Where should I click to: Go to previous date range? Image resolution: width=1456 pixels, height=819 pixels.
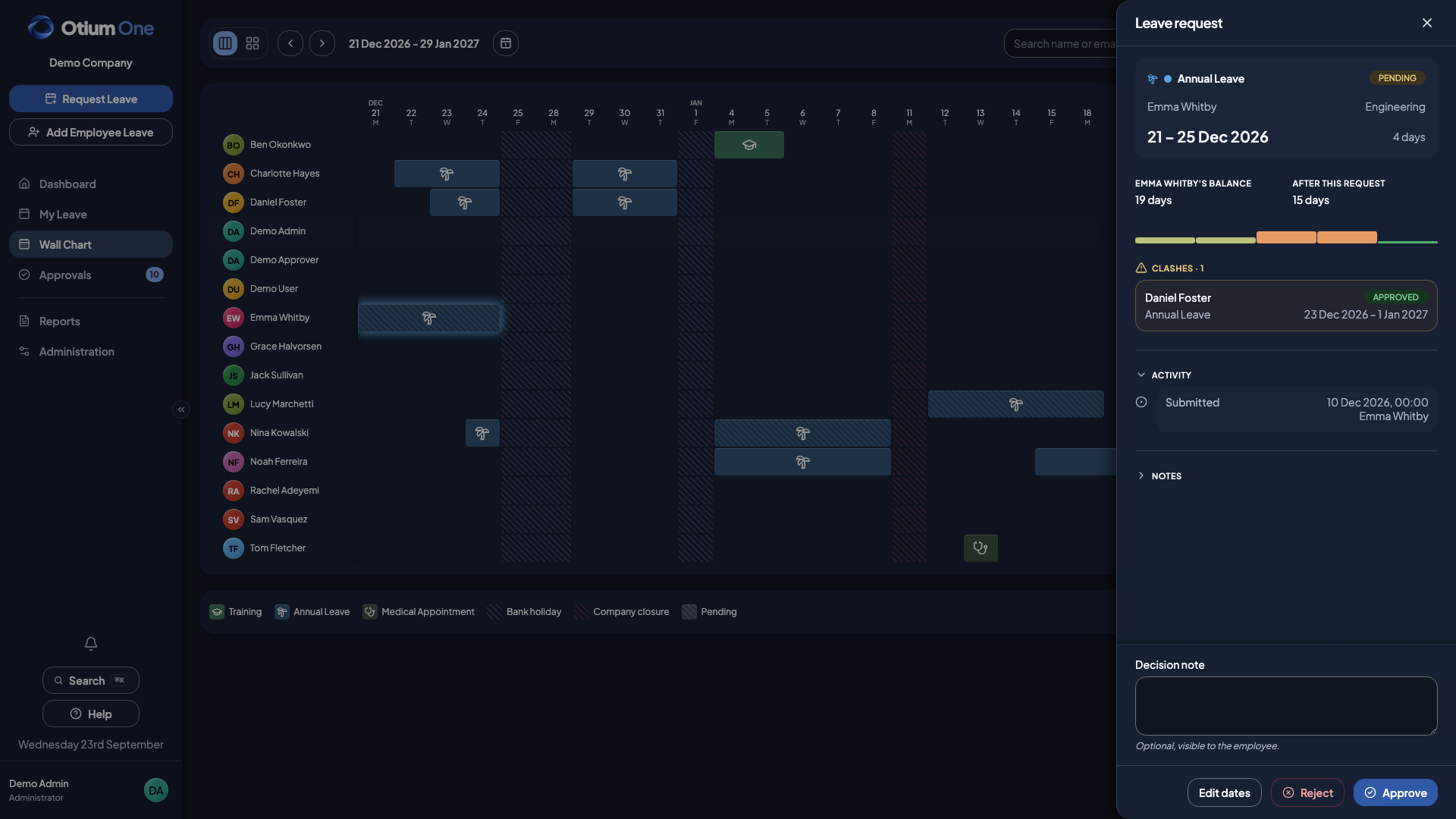point(290,43)
